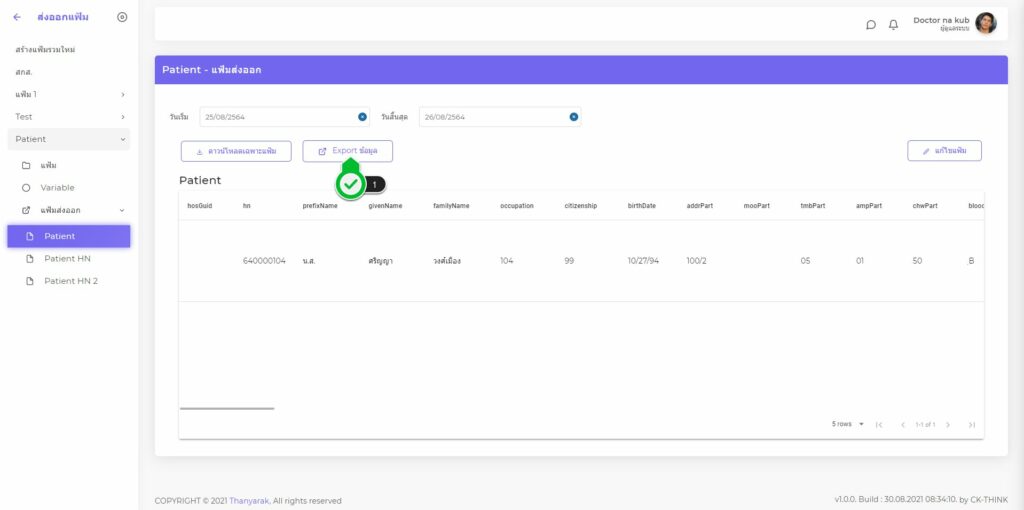Go to the first page of the table

[879, 425]
